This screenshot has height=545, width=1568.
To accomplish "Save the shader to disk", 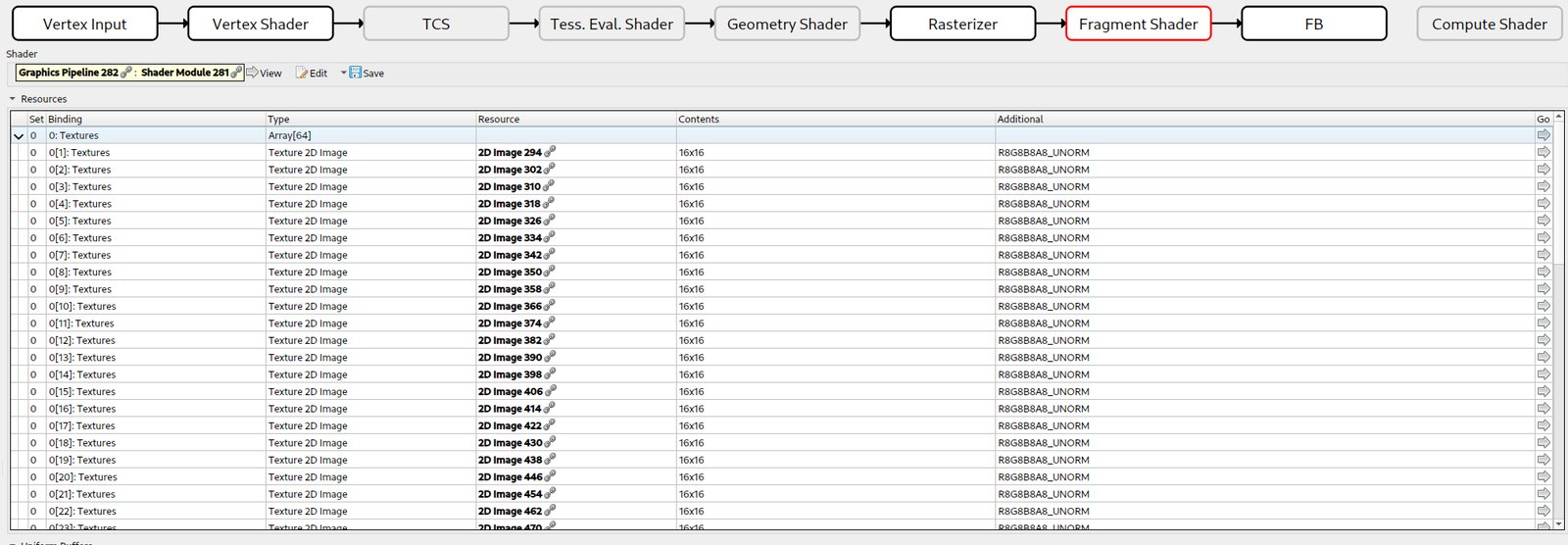I will pyautogui.click(x=367, y=73).
